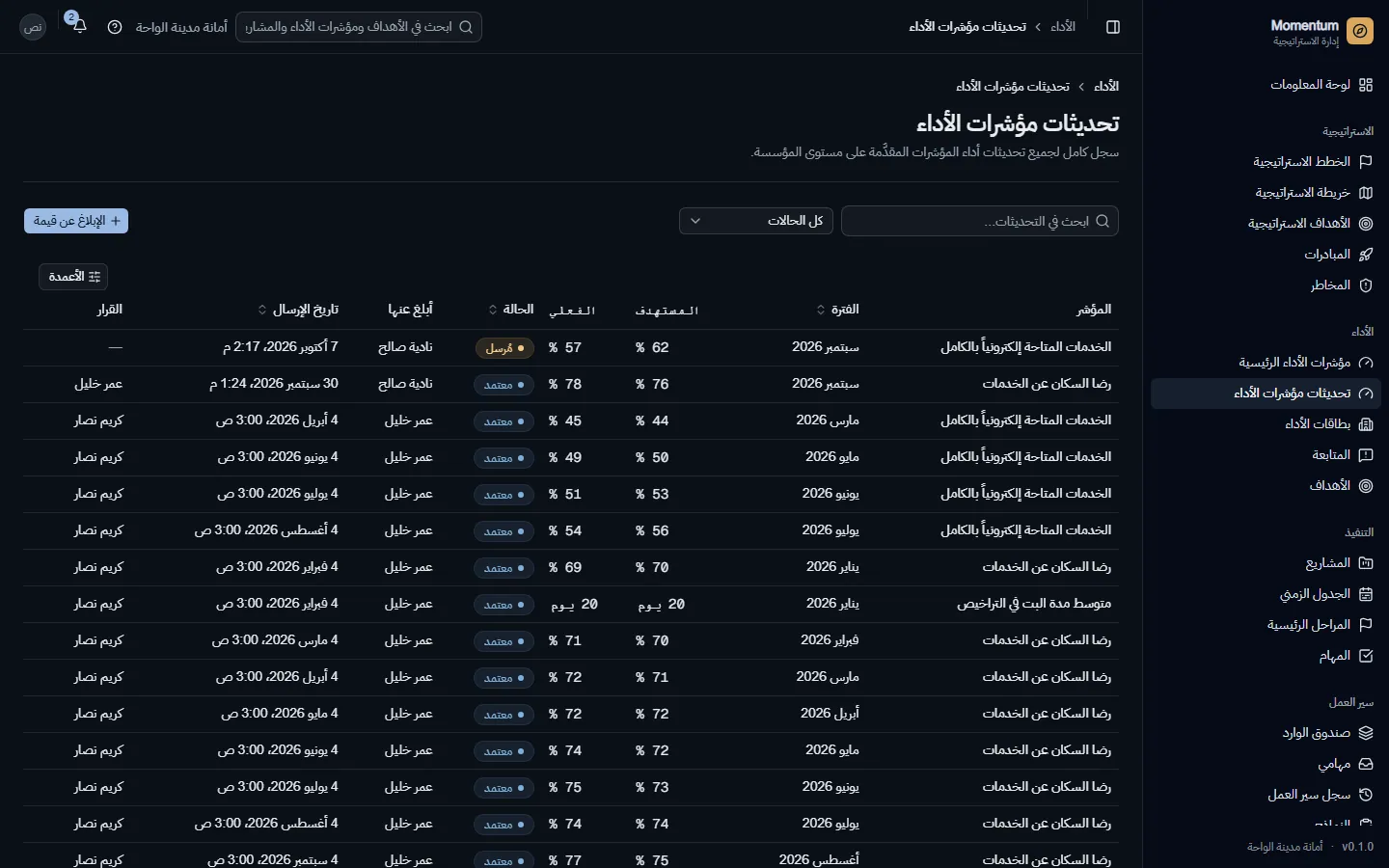Sort the table by الحالة column

511,310
